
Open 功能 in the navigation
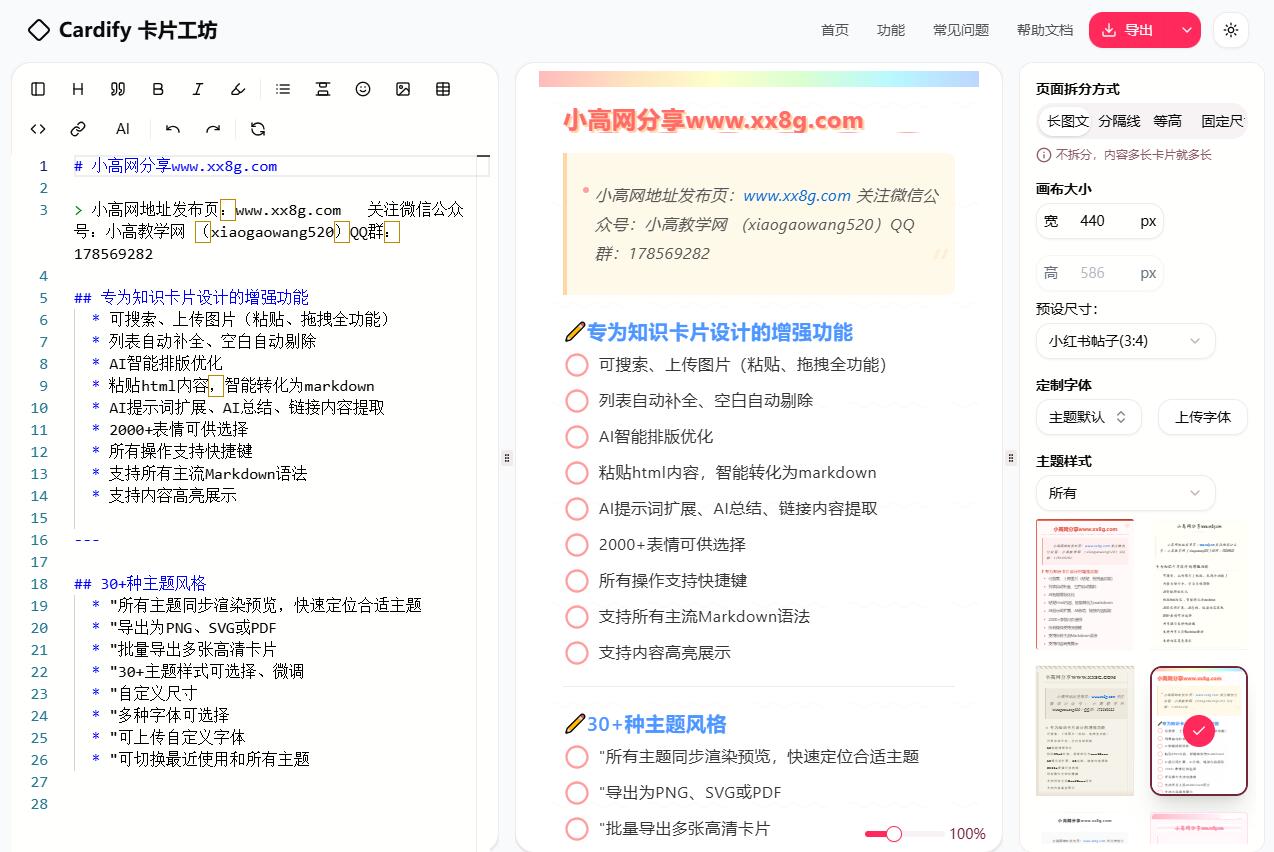(891, 30)
